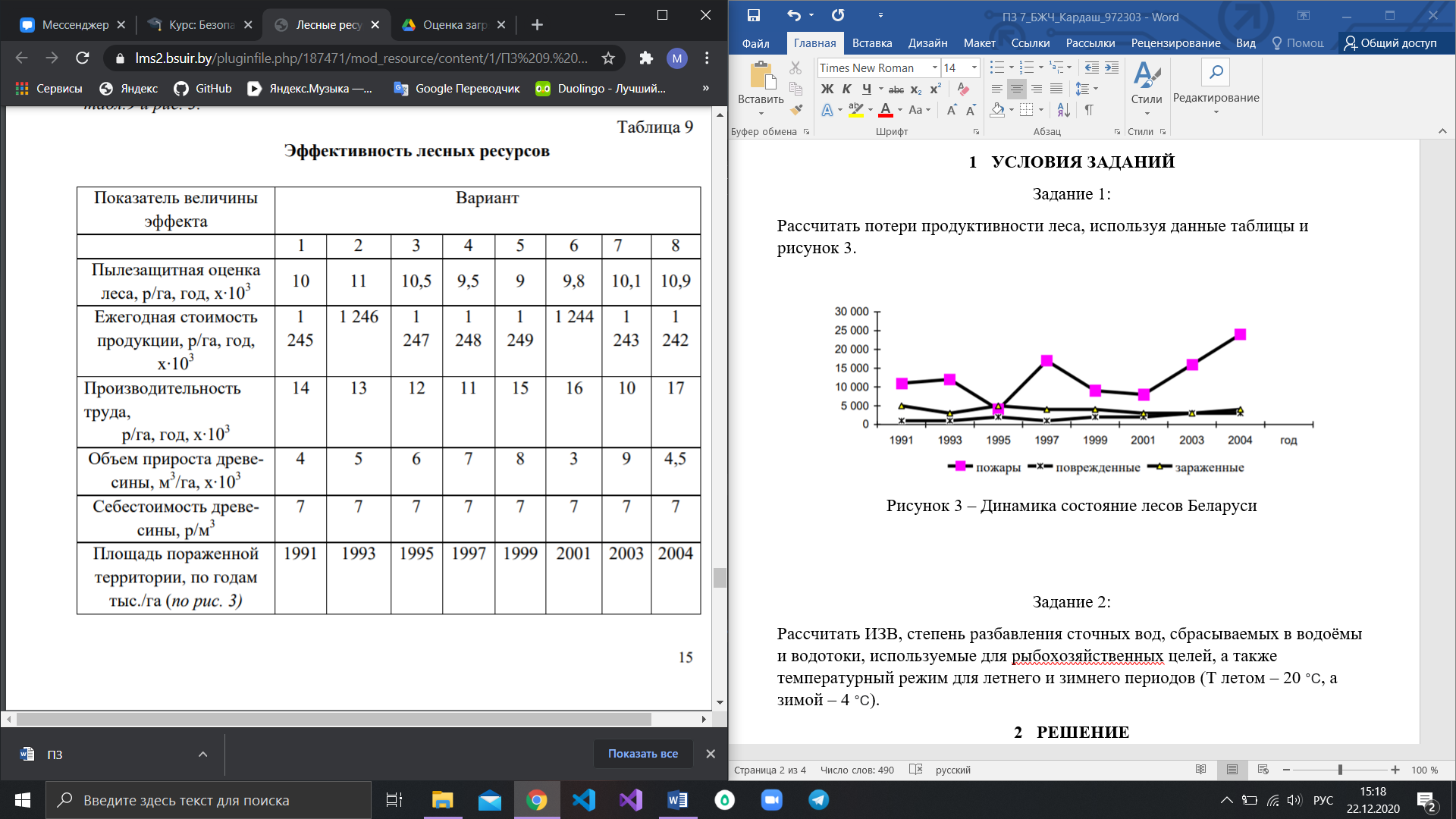Open Google Переводчик bookmark

click(457, 89)
